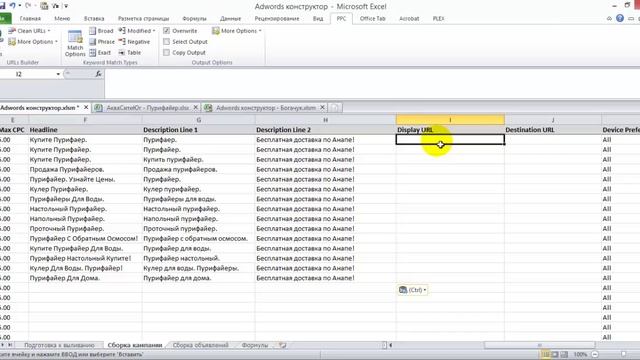The height and width of the screenshot is (360, 640).
Task: Click the Undo icon in quick access toolbar
Action: pyautogui.click(x=13, y=6)
